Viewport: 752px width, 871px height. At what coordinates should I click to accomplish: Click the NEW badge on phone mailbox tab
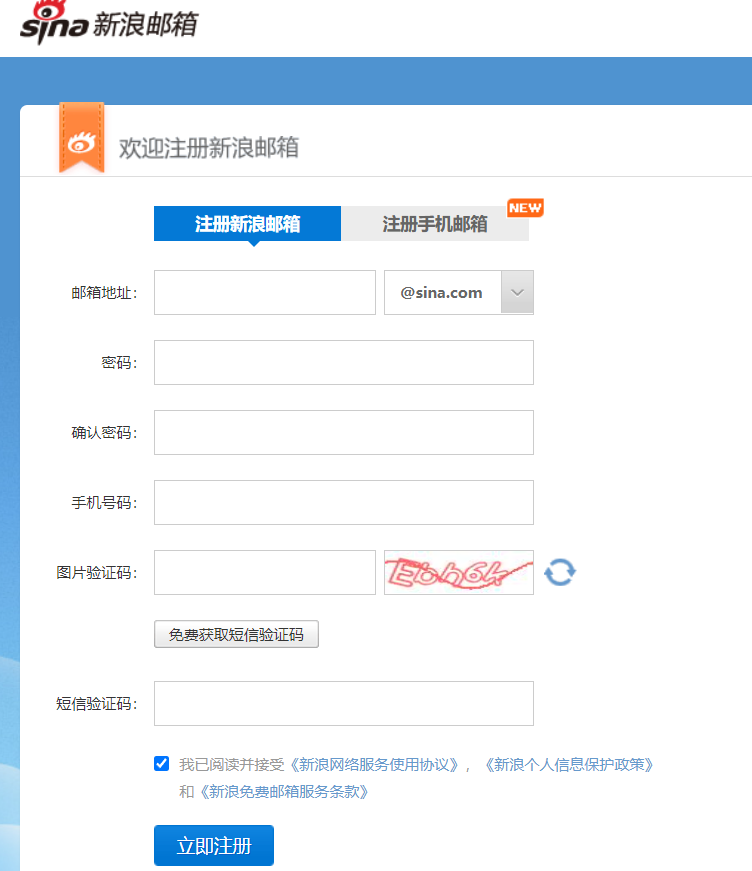[525, 208]
